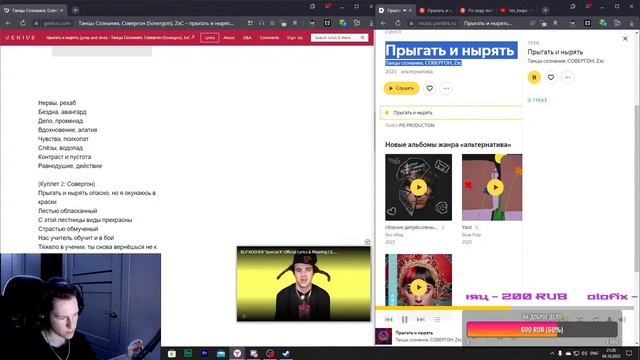Click the BLP KOSHER video thumbnail

tap(304, 284)
